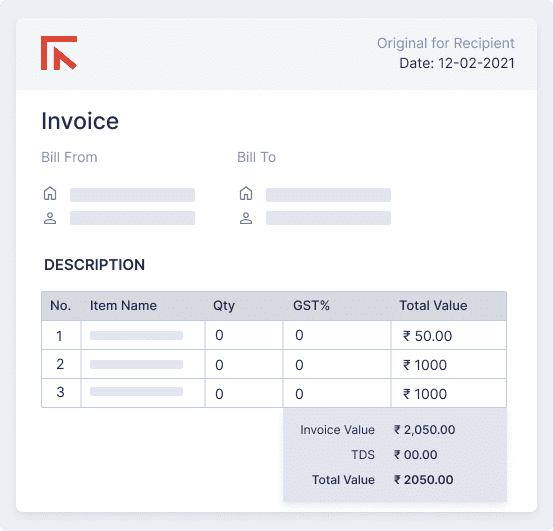Select item name placeholder in row 1
The image size is (553, 531).
coord(136,335)
